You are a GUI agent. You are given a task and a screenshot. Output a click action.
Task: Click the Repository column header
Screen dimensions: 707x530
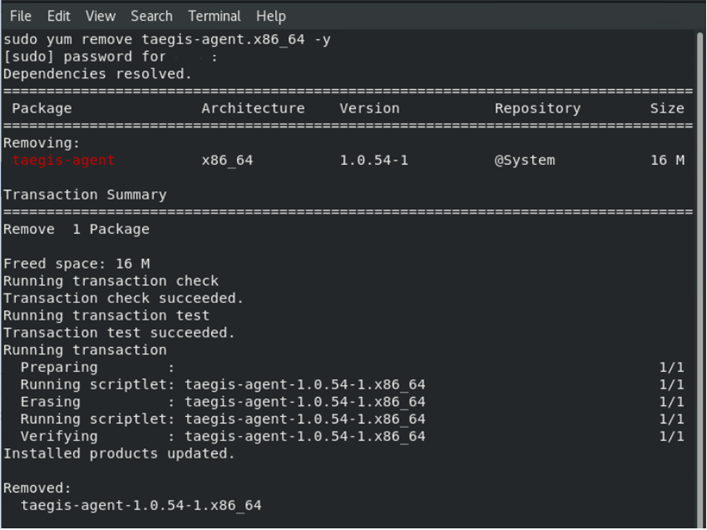click(537, 108)
